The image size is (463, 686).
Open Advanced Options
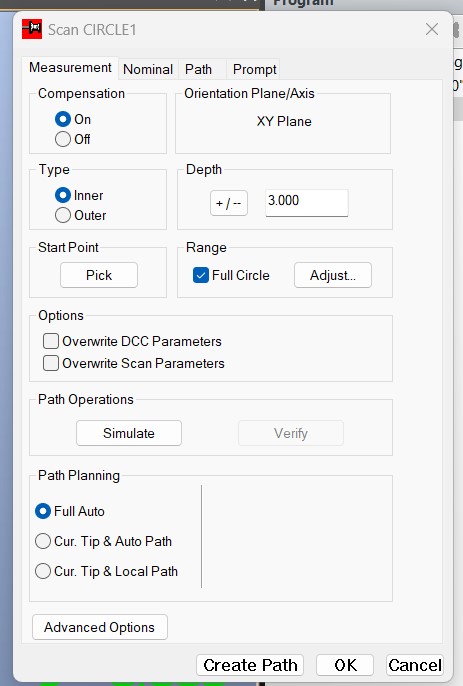(100, 627)
